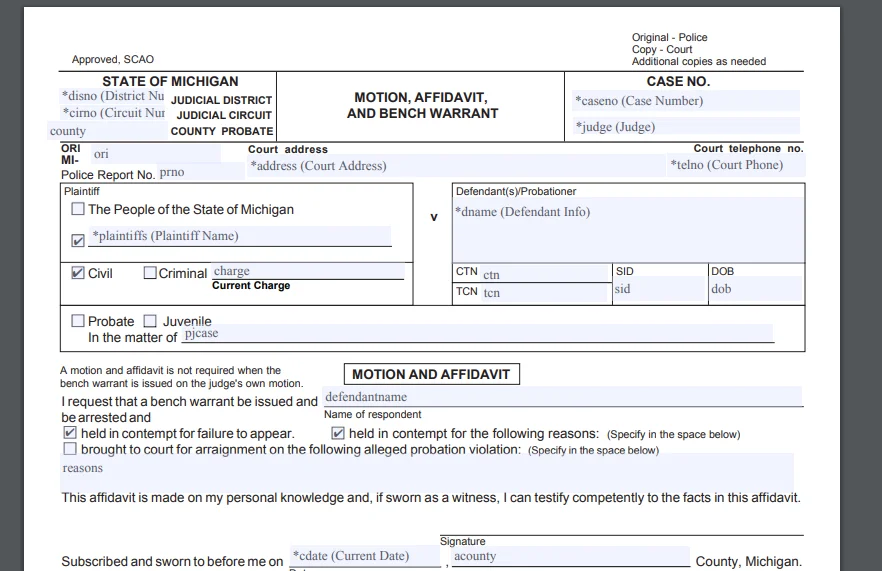Image resolution: width=882 pixels, height=571 pixels.
Task: Click the Case Number field
Action: pyautogui.click(x=686, y=101)
